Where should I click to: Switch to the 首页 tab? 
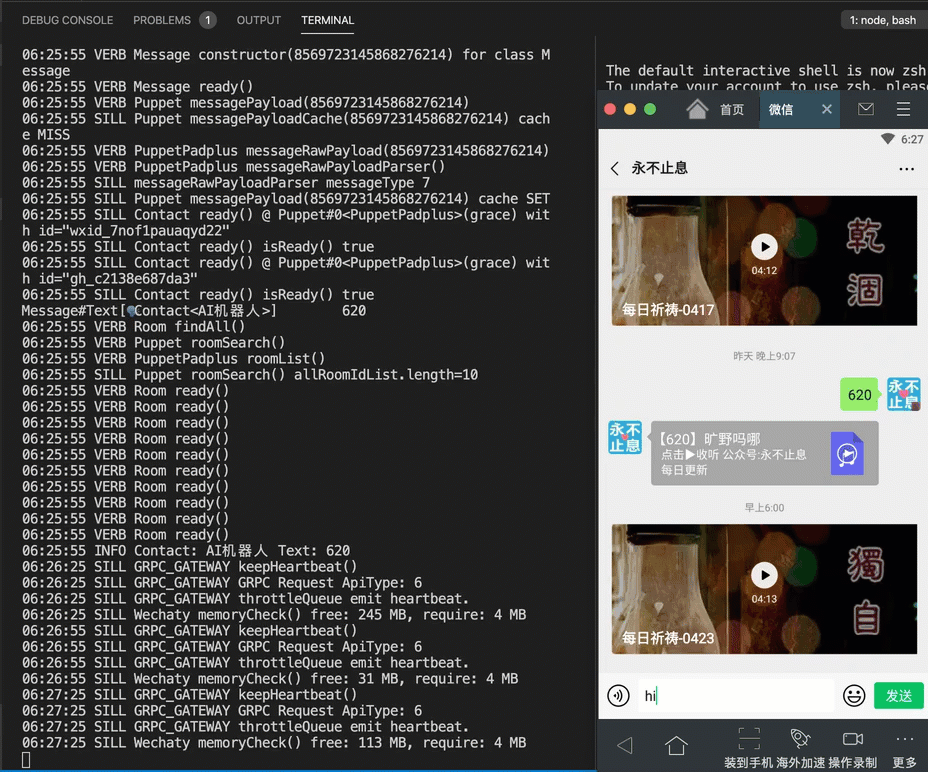(732, 110)
